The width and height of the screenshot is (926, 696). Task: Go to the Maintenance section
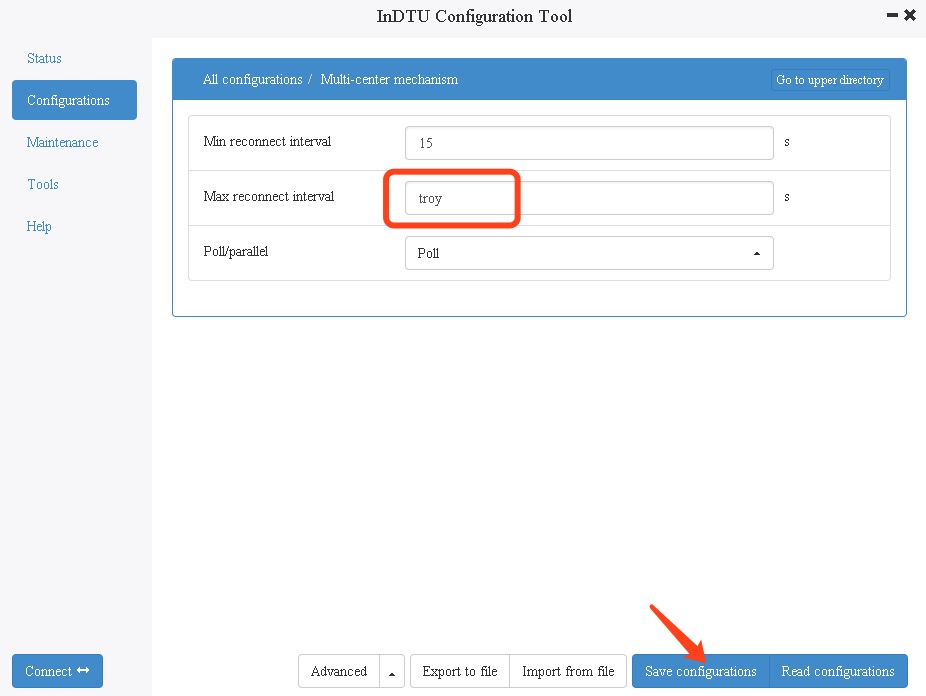(62, 143)
